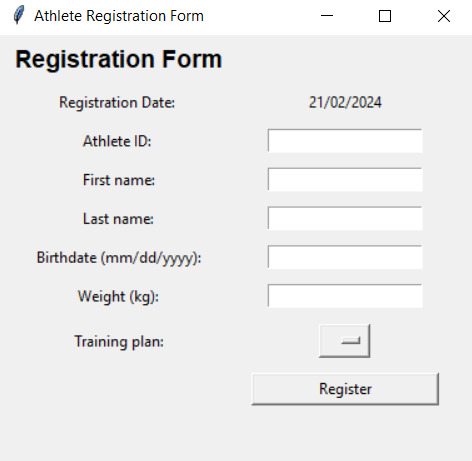Click the First name label

tap(119, 180)
